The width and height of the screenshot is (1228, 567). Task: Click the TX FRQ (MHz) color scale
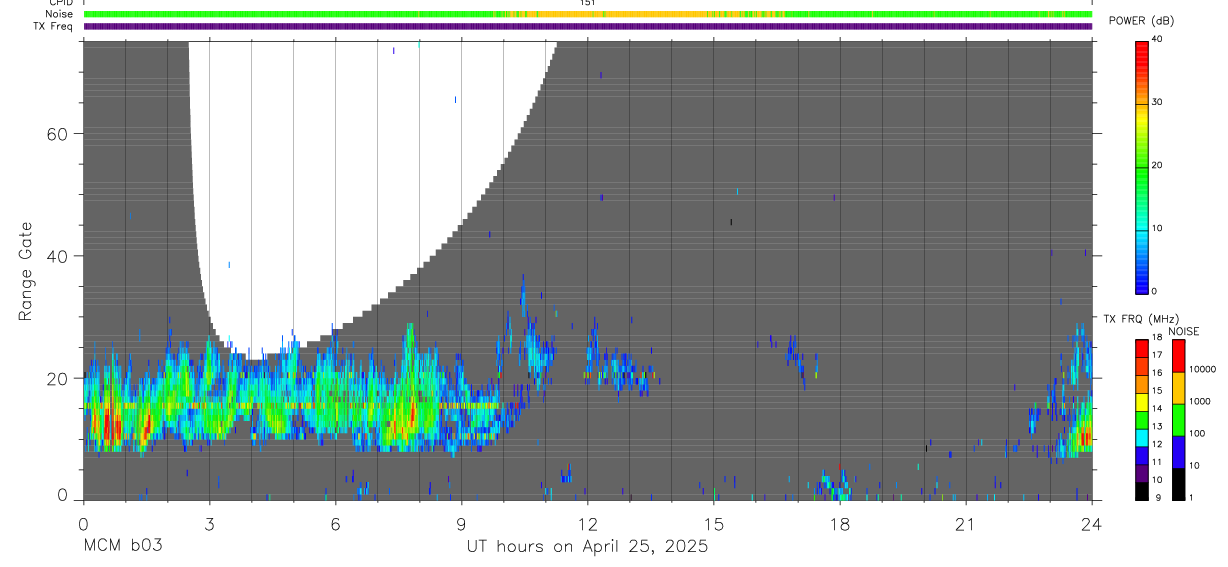[1141, 420]
